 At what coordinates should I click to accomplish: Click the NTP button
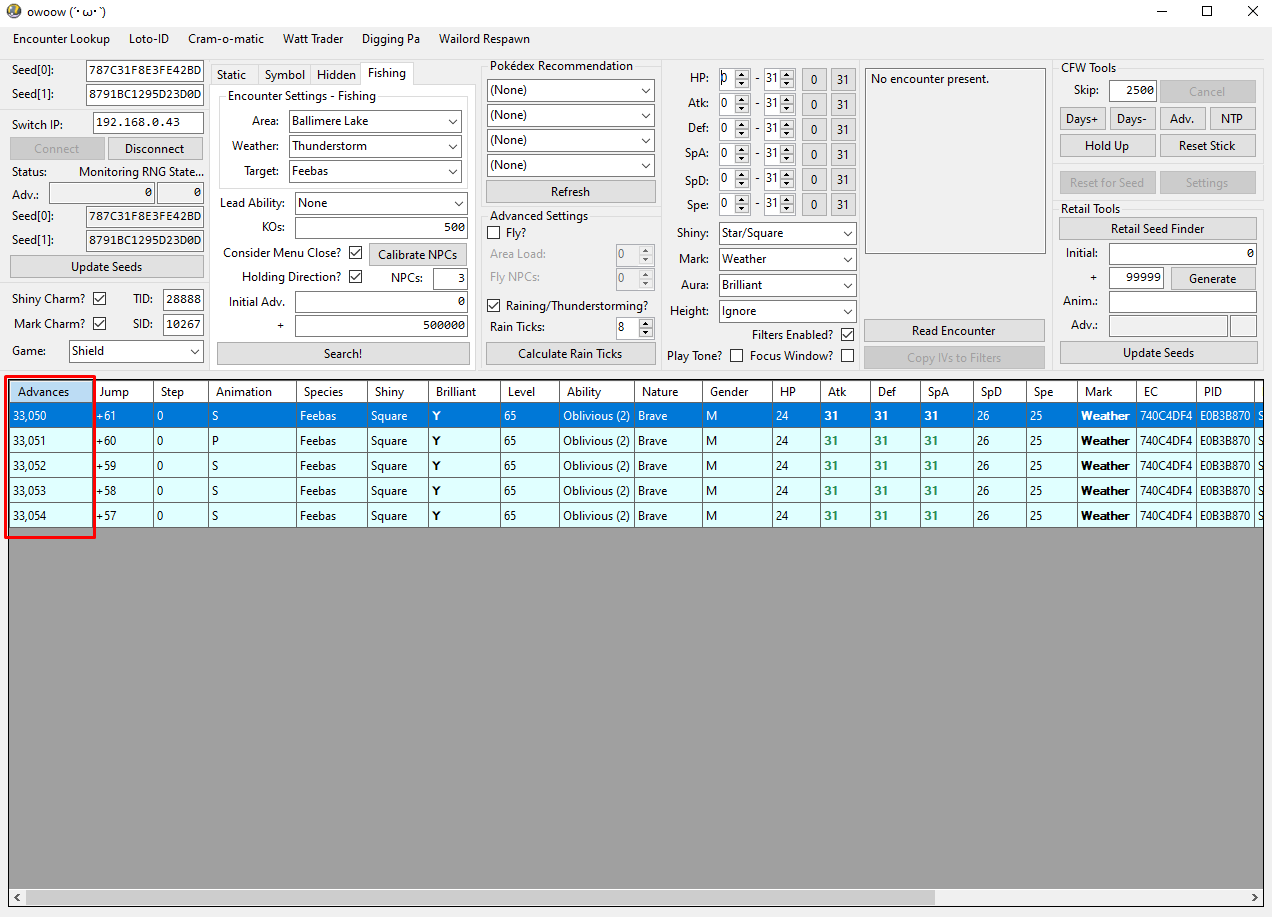coord(1232,118)
